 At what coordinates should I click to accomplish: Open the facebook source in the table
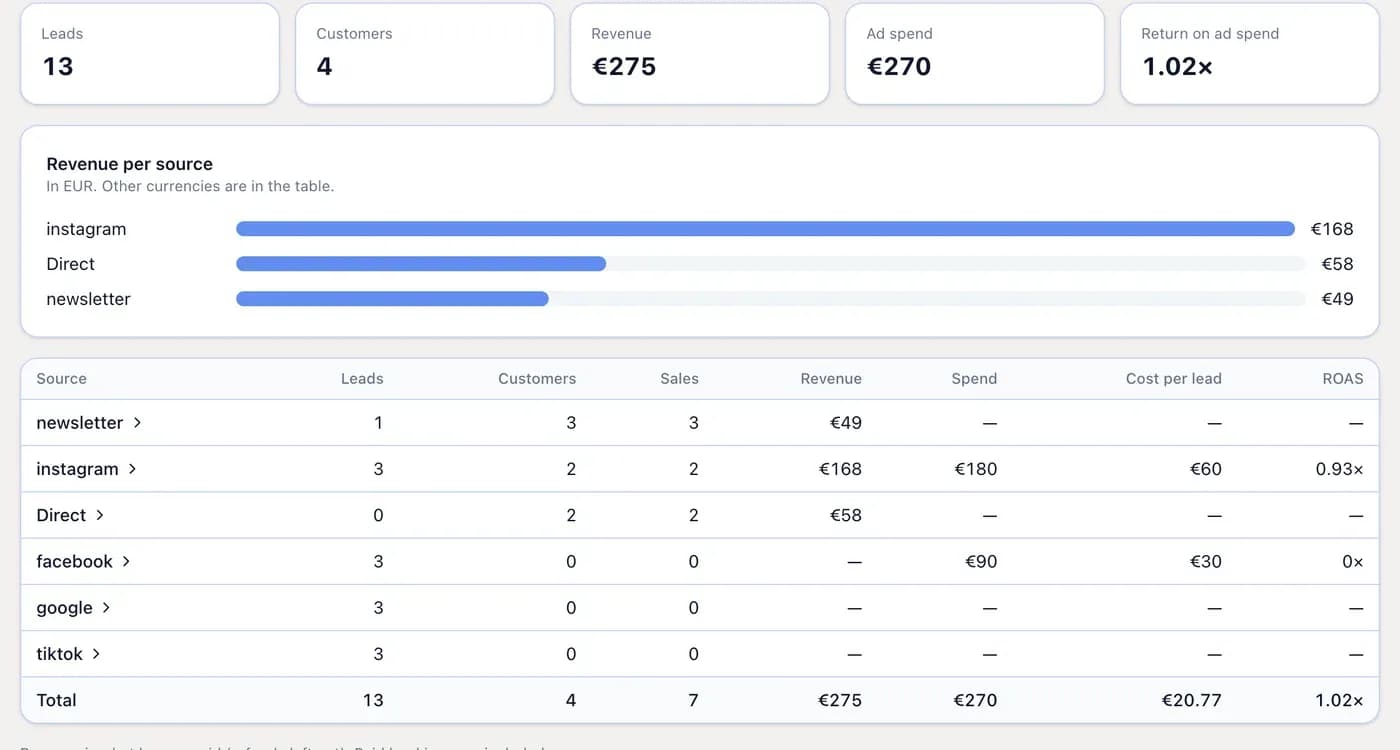75,561
